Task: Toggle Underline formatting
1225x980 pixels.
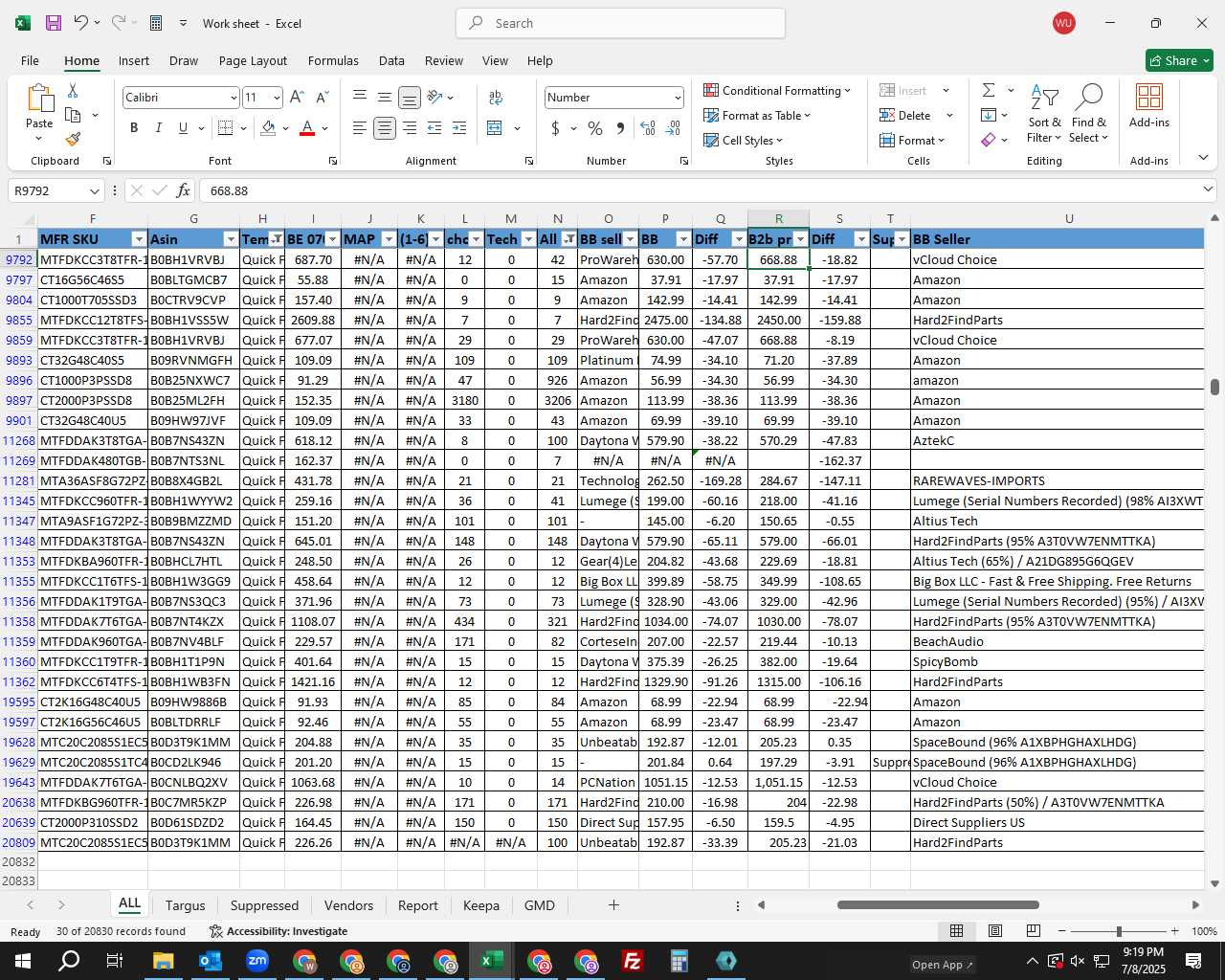Action: click(x=183, y=127)
